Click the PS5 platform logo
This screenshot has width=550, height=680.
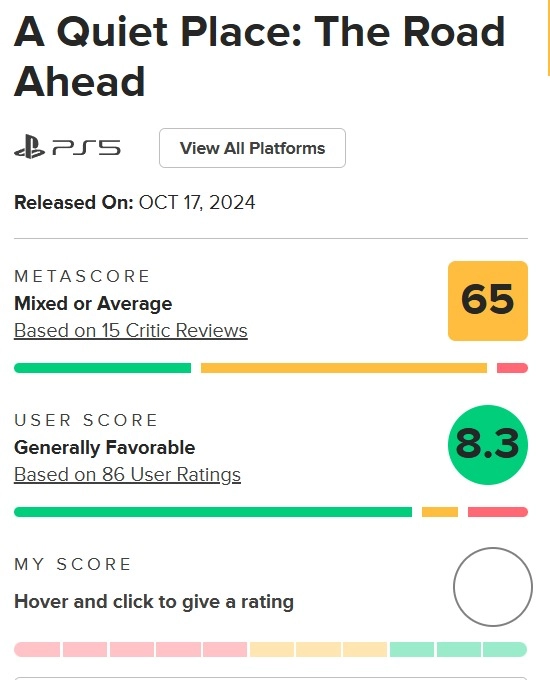pyautogui.click(x=67, y=148)
